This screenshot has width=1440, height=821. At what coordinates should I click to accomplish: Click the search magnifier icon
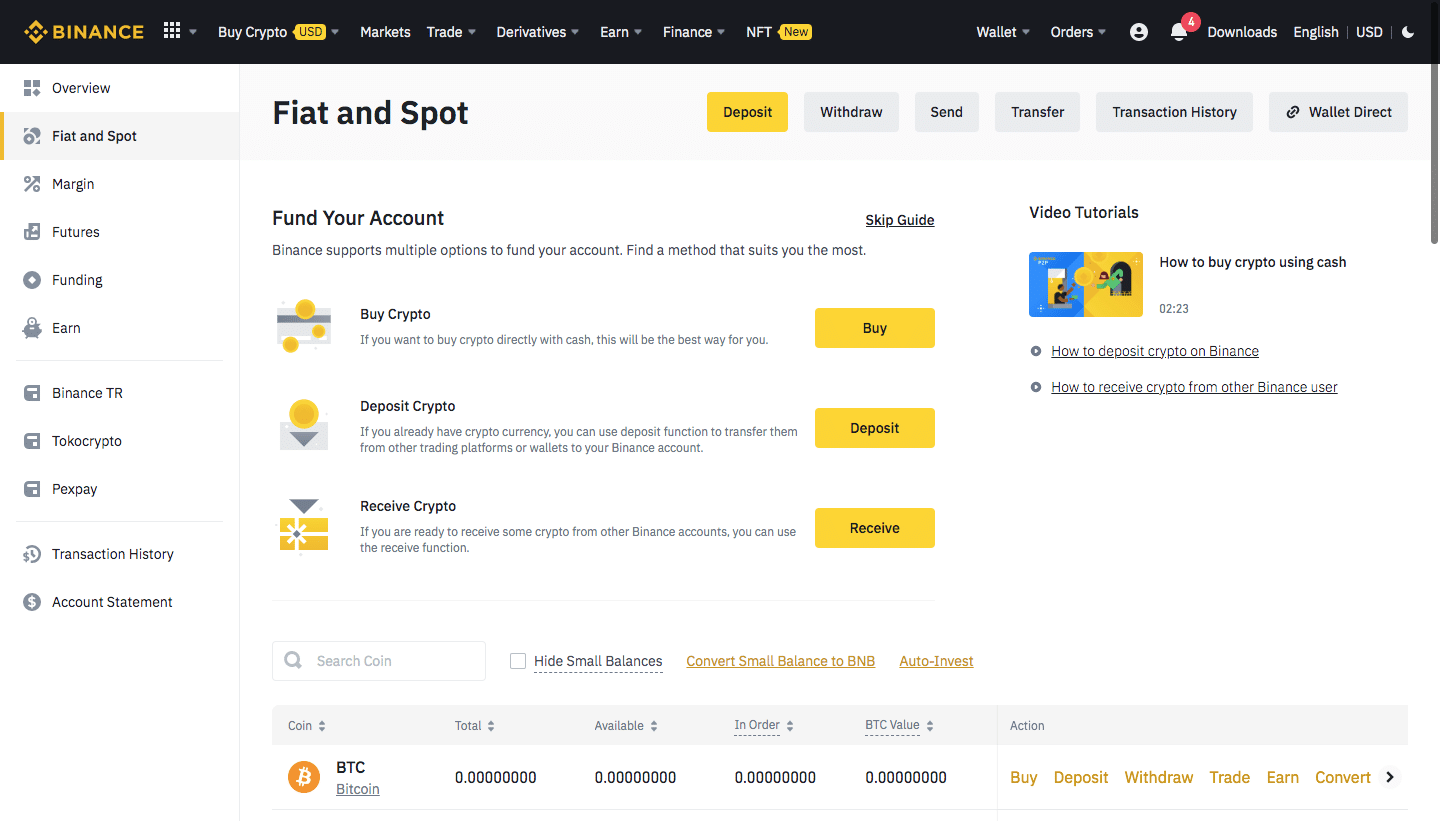(293, 660)
